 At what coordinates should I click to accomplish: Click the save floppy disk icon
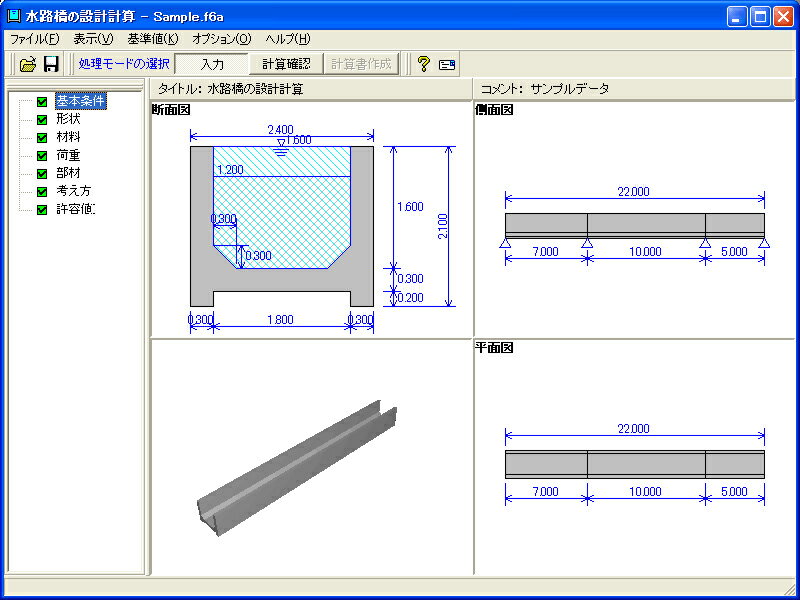[51, 64]
